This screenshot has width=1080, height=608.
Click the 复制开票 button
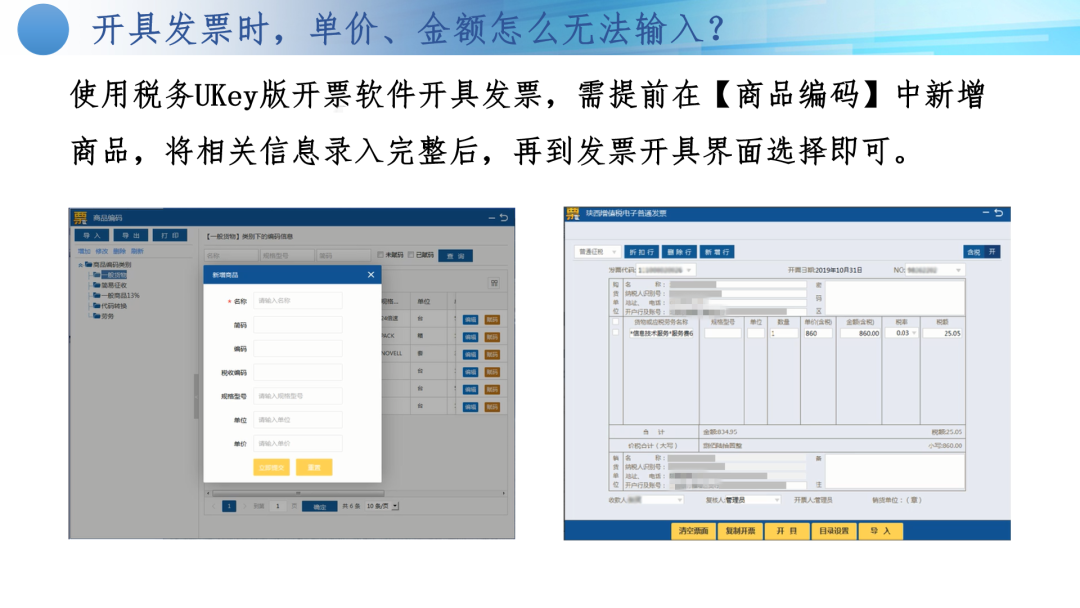point(740,531)
